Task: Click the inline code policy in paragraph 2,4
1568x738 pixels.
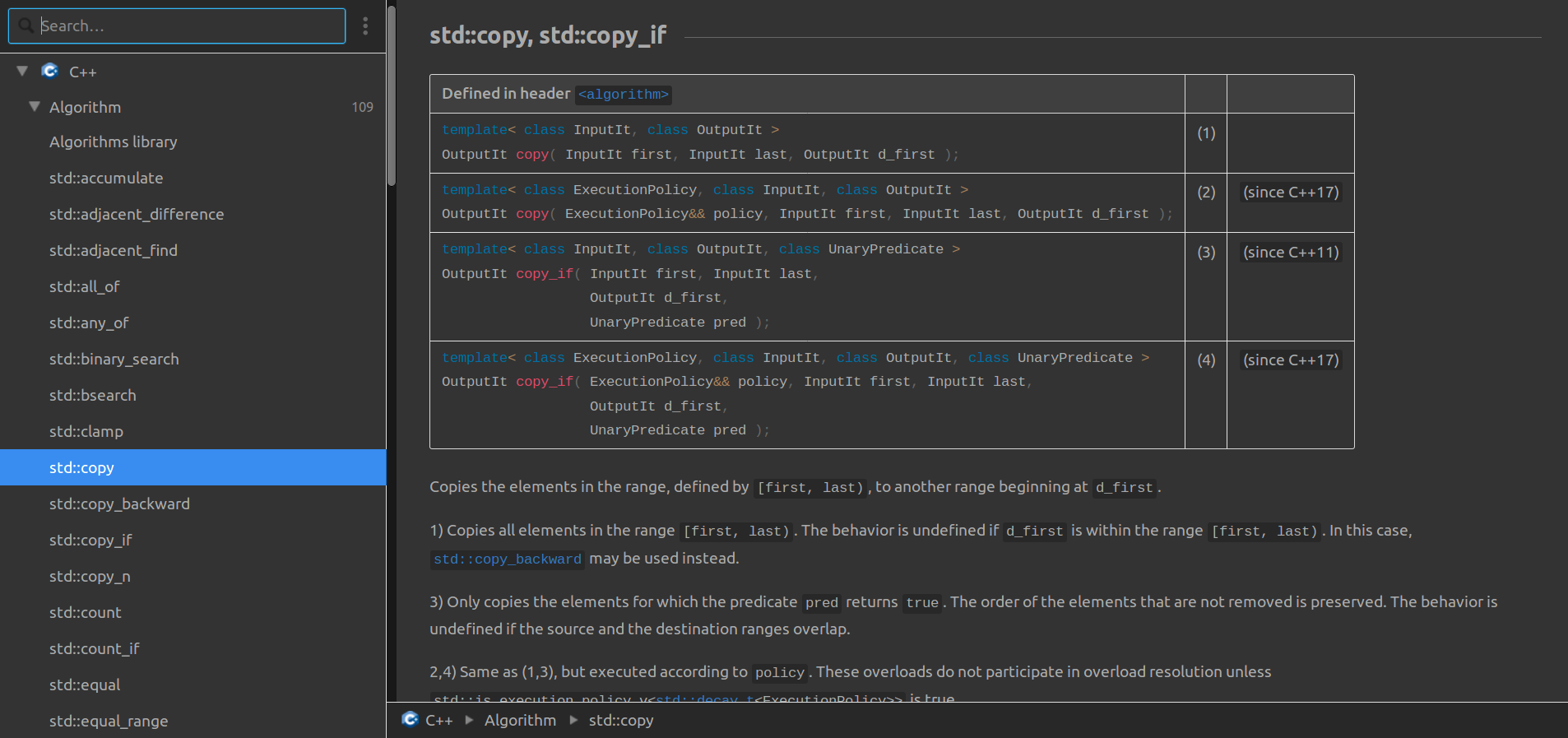Action: (779, 673)
